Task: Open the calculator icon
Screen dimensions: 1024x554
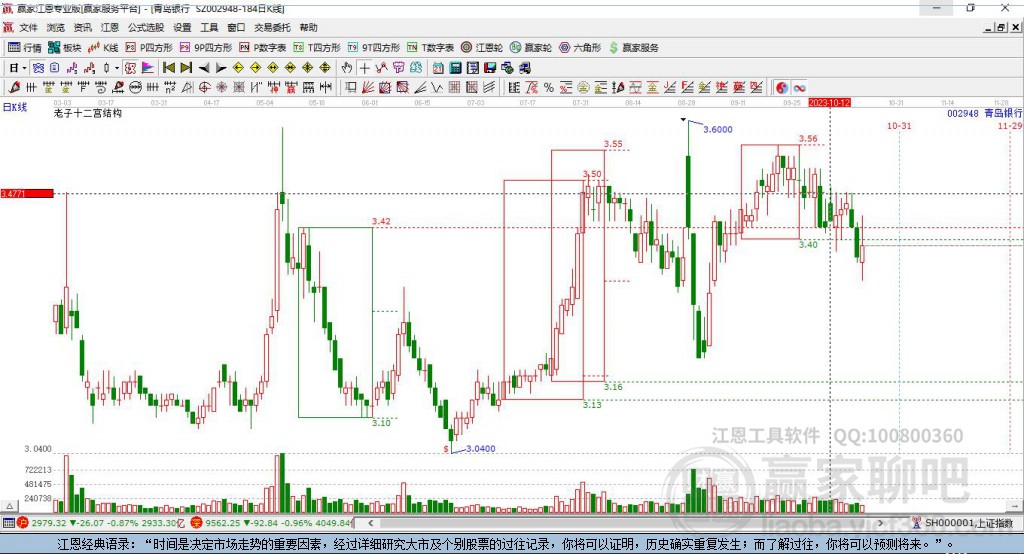Action: click(455, 68)
